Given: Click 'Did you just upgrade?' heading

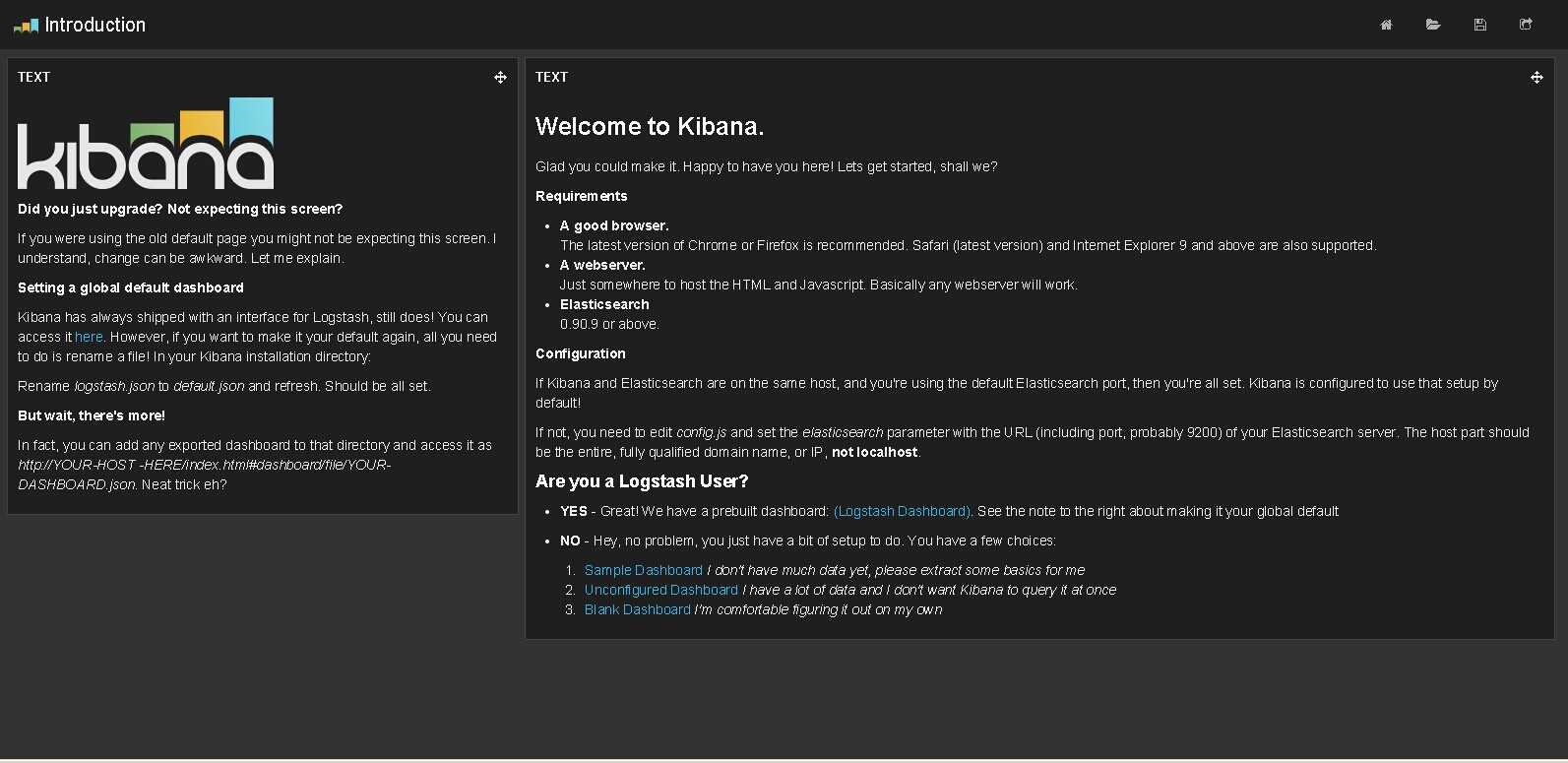Looking at the screenshot, I should pos(180,209).
